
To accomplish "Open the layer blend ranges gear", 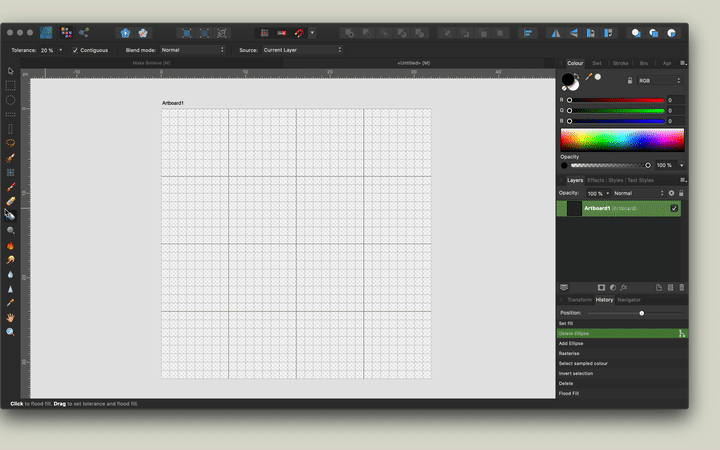I will [671, 193].
